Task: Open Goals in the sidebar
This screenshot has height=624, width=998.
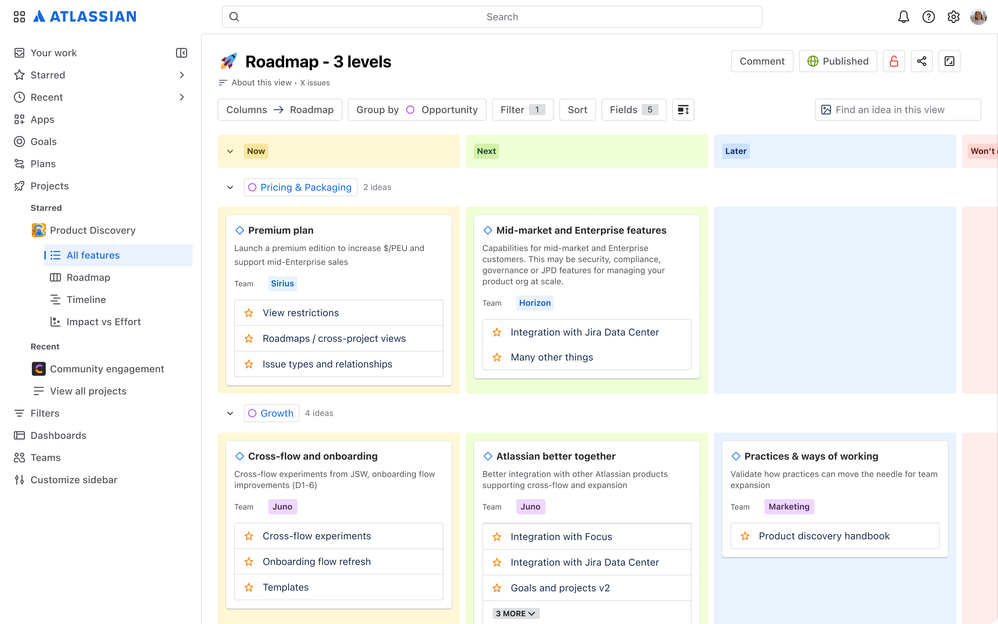Action: 43,141
